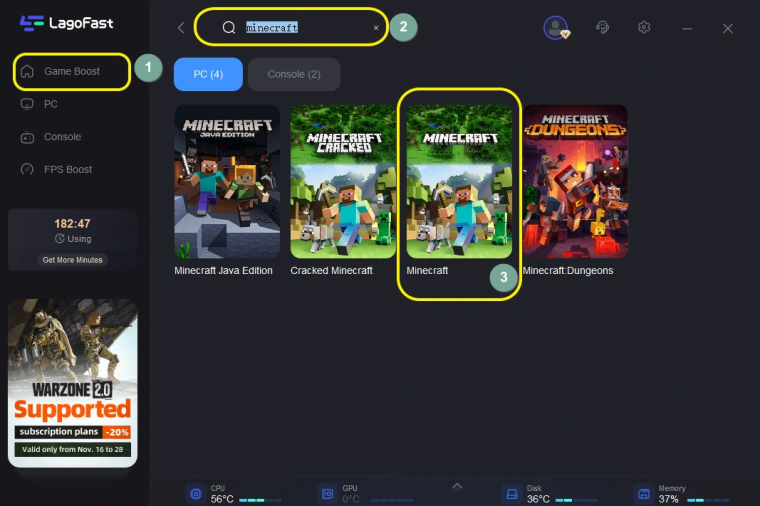760x506 pixels.
Task: Open the customer support headset icon
Action: [x=602, y=27]
